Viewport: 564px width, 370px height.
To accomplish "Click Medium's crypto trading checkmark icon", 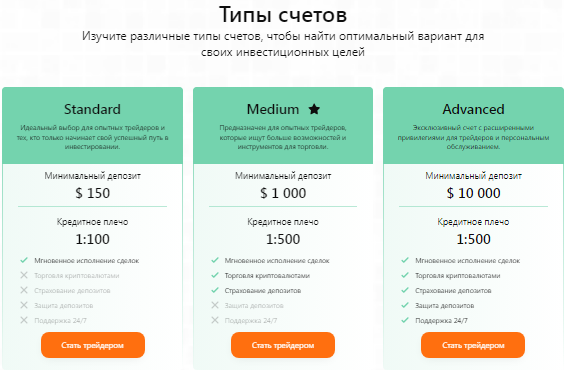I will [215, 275].
